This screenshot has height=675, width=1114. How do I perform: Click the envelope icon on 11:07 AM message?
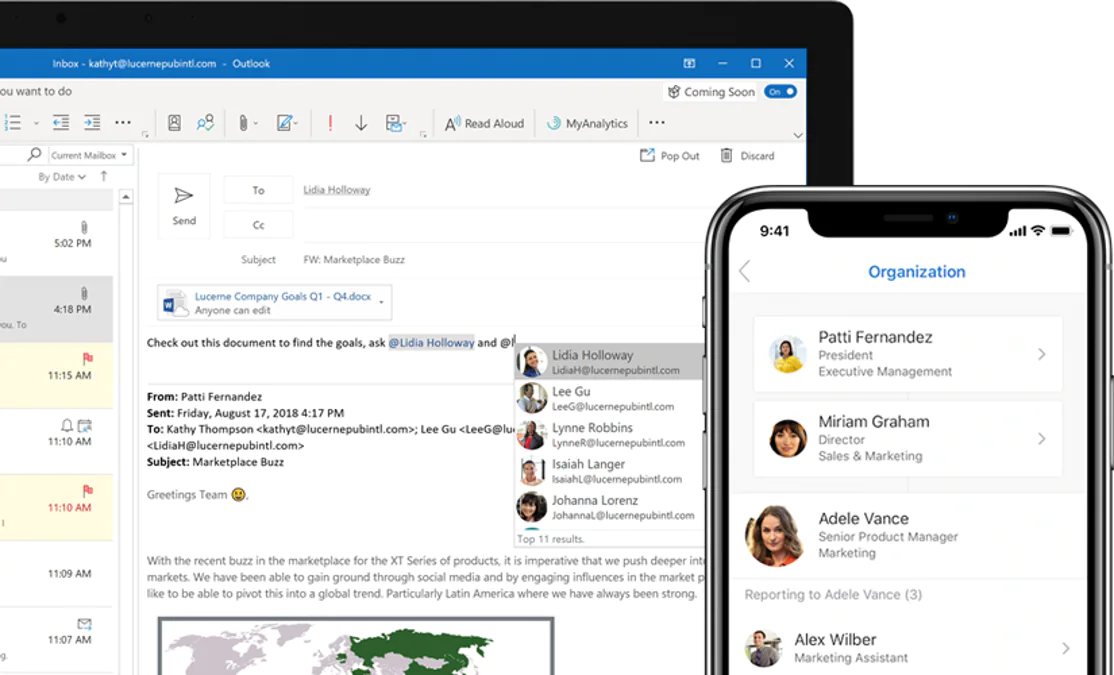click(85, 624)
